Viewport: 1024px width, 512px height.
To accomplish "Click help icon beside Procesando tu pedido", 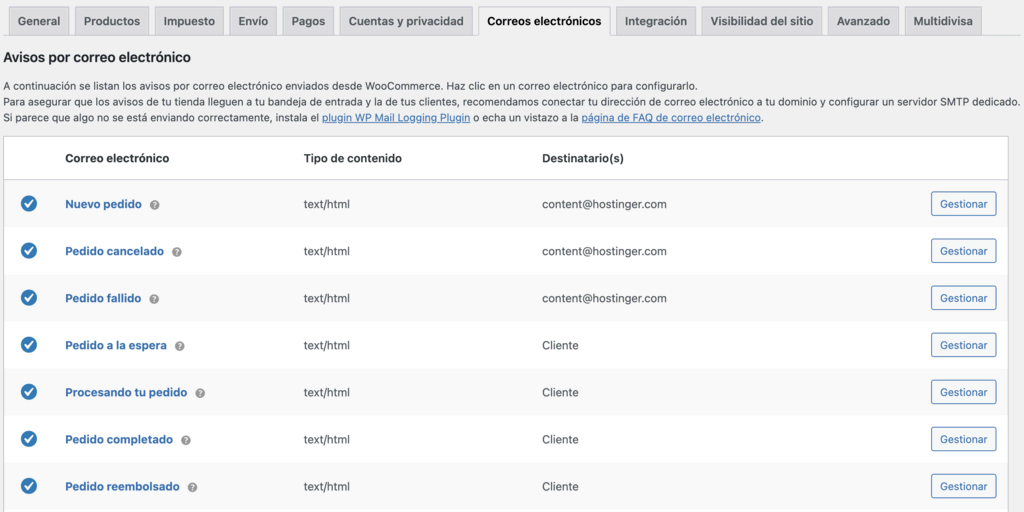I will tap(200, 393).
